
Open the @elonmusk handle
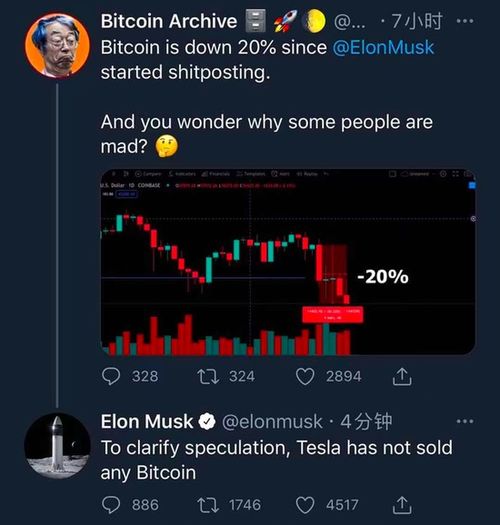pyautogui.click(x=272, y=422)
